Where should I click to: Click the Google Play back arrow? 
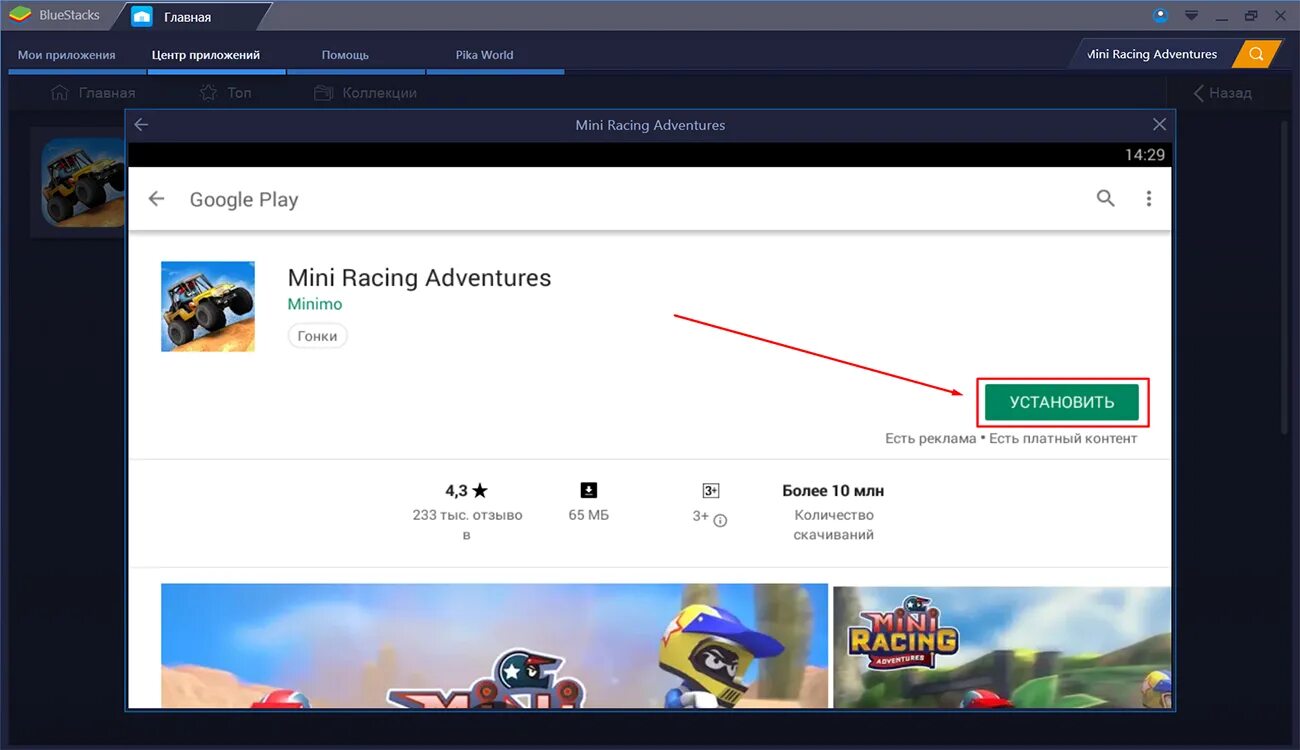156,199
